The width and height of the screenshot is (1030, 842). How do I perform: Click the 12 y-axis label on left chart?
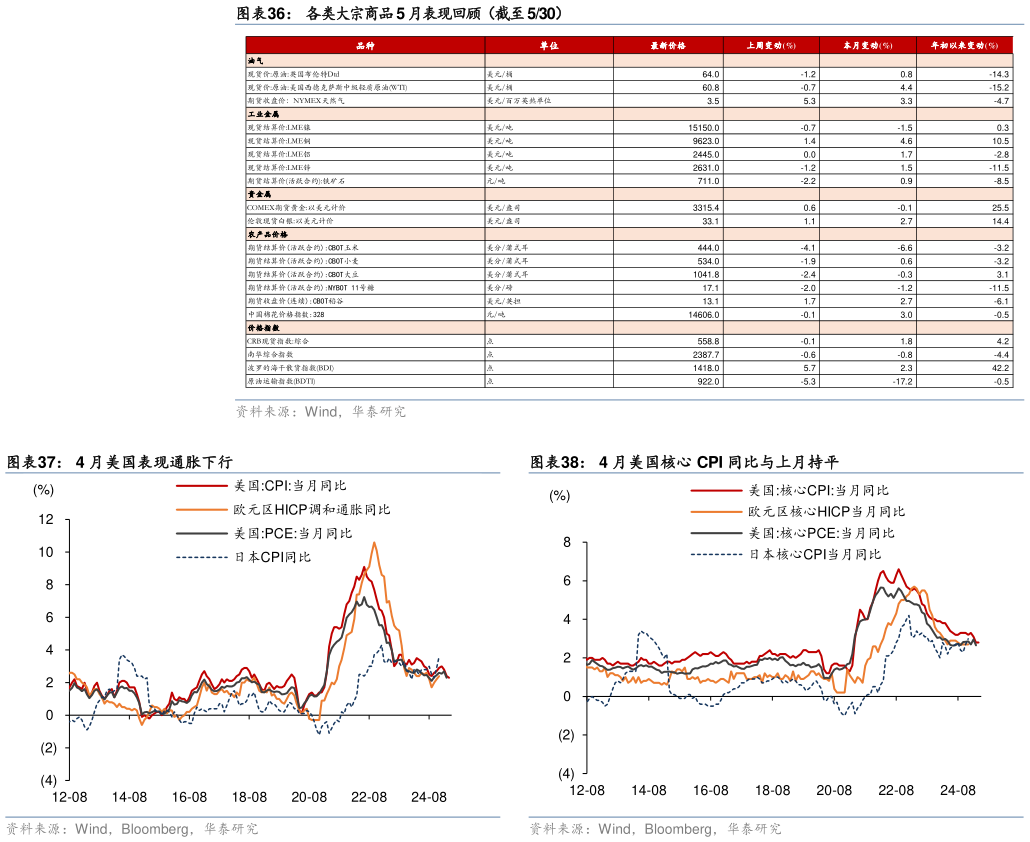point(46,519)
